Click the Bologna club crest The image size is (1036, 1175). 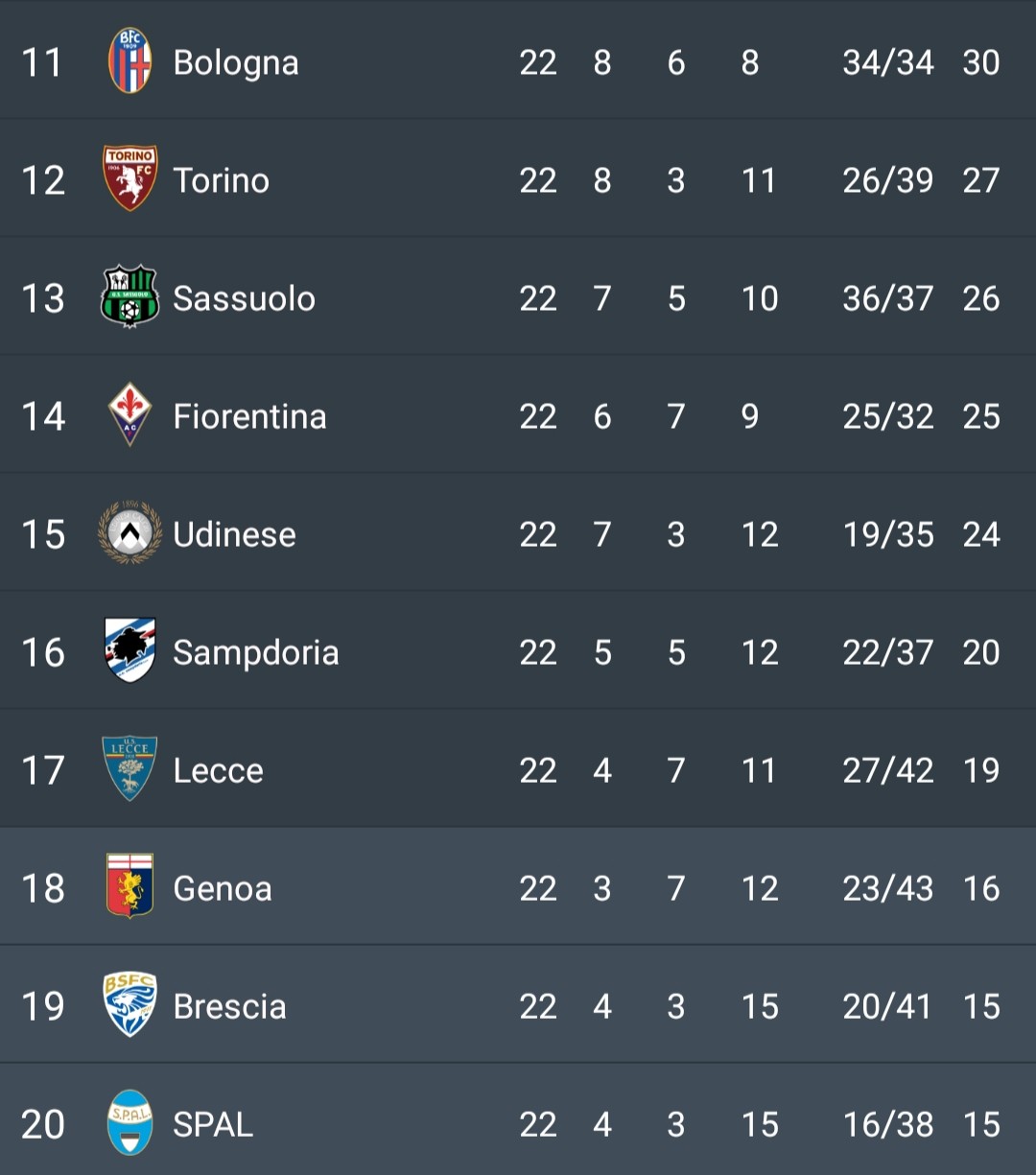129,61
